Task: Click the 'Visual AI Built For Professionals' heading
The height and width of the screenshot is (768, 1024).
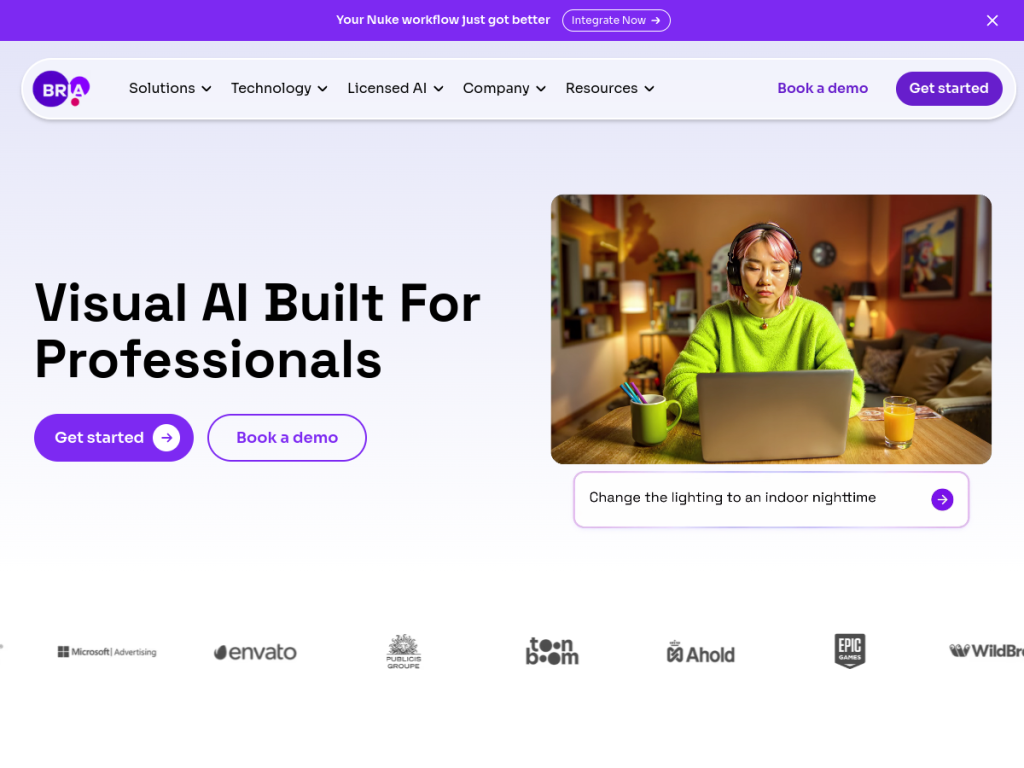Action: 257,331
